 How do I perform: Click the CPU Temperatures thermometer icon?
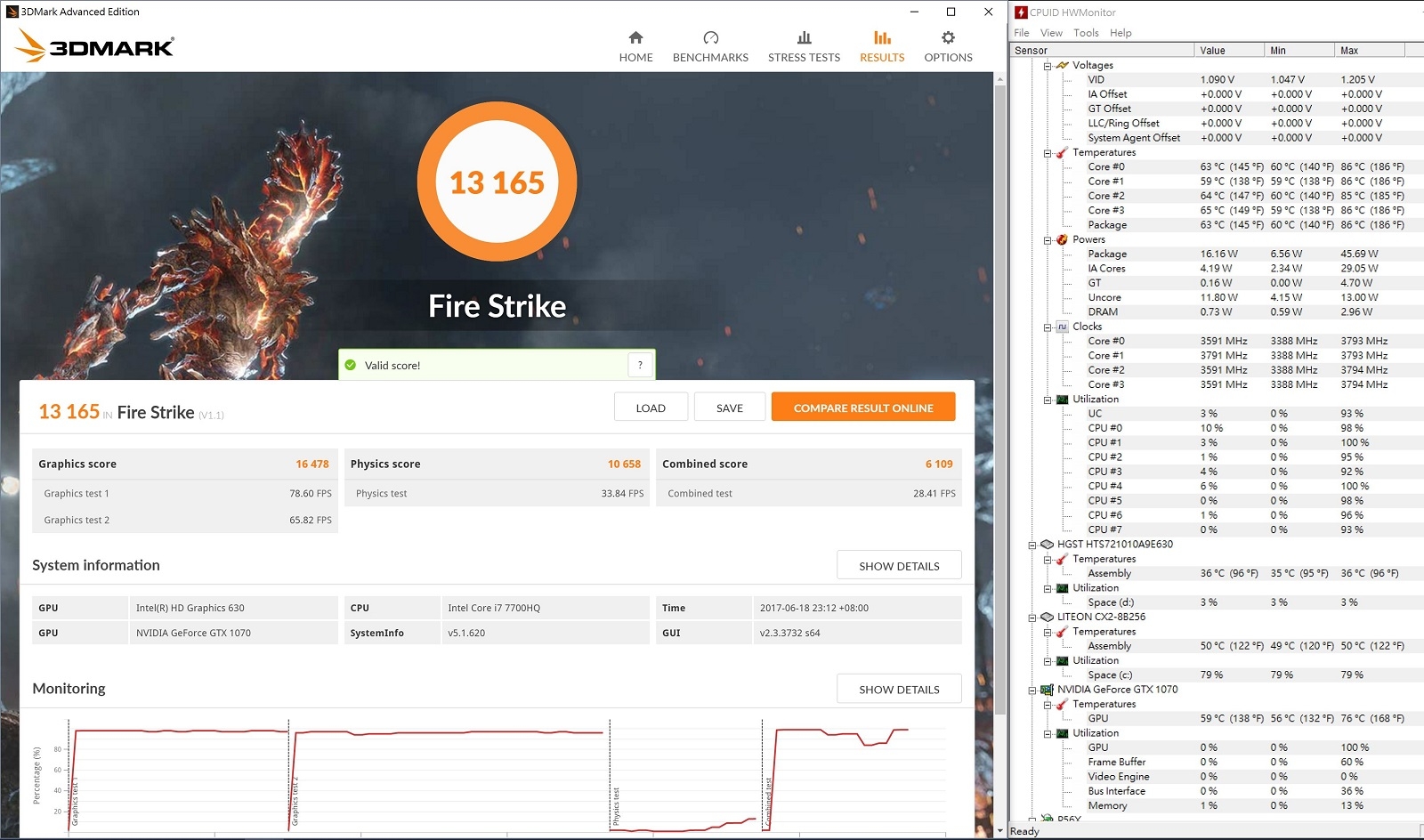(x=1062, y=152)
